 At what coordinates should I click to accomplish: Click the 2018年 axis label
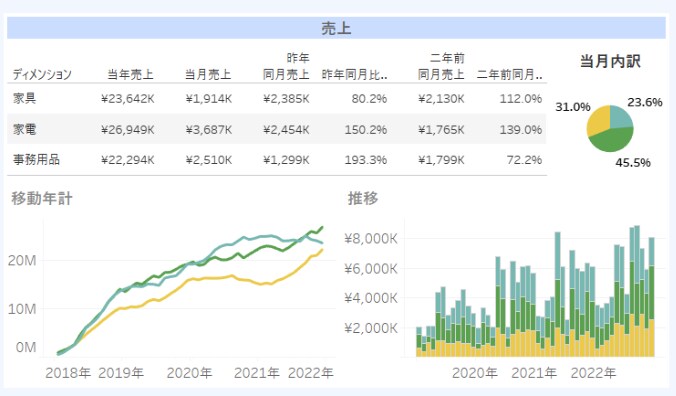click(x=68, y=373)
